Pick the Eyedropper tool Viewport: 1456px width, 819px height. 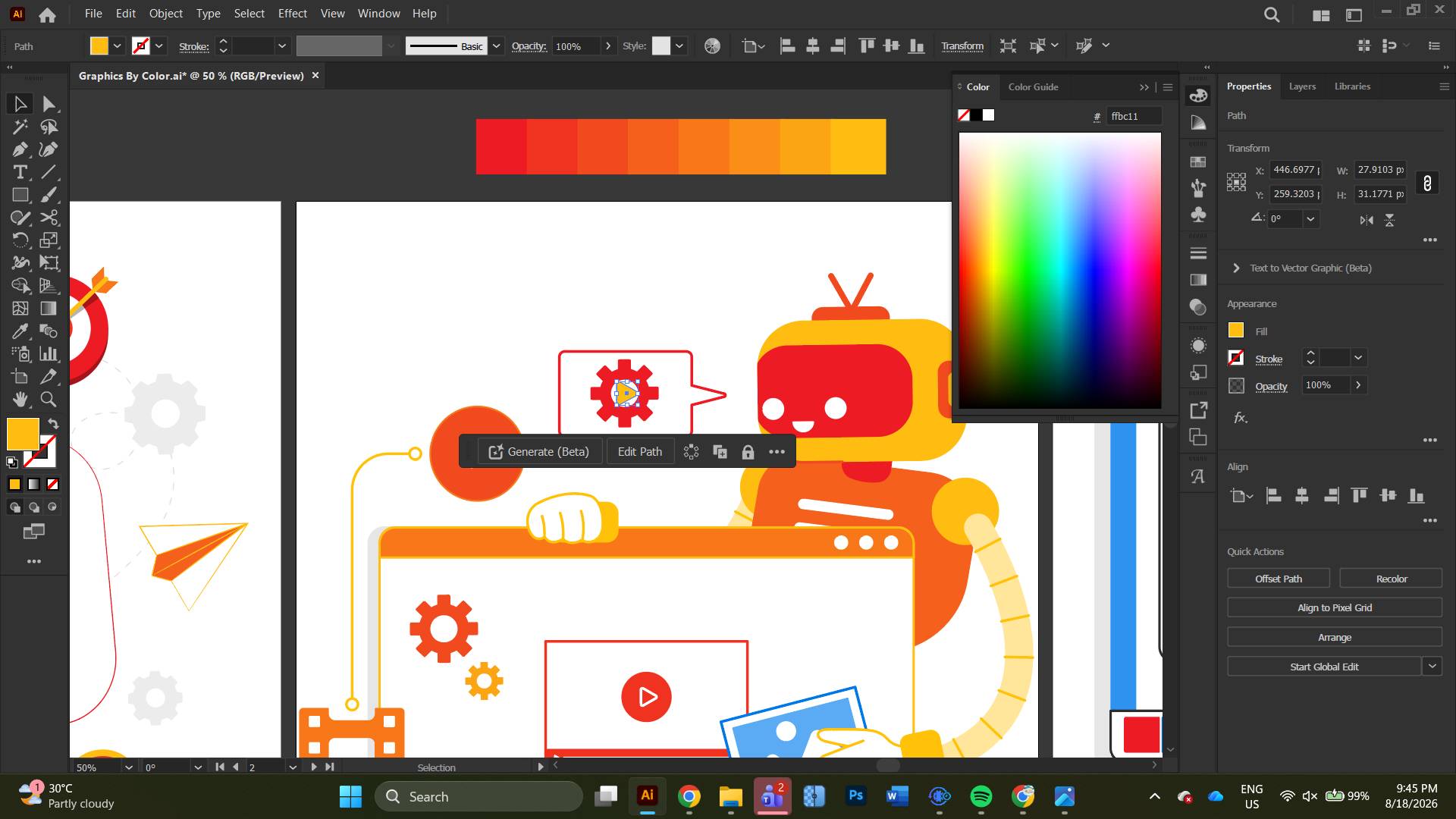(x=20, y=331)
